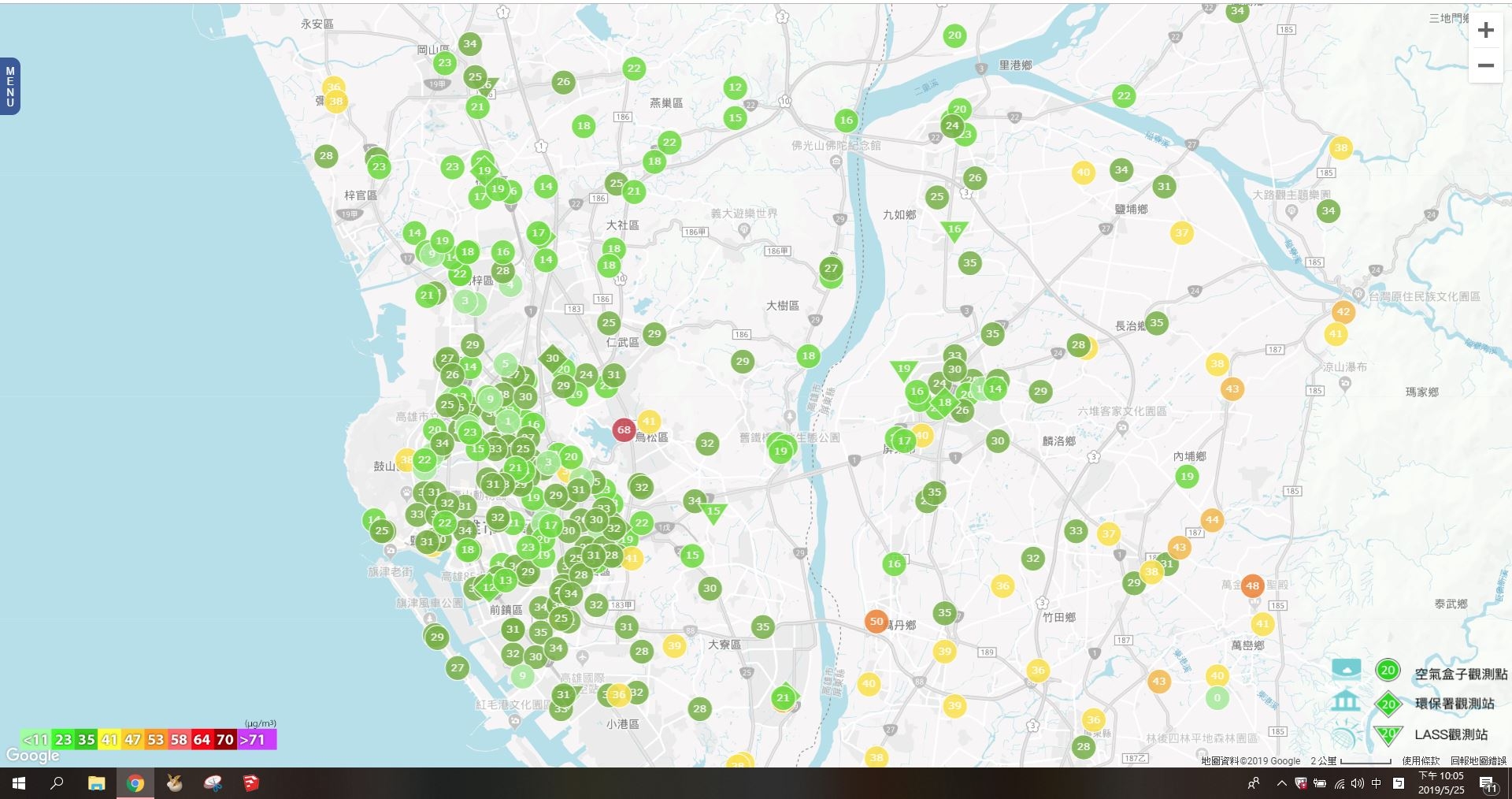Viewport: 1512px width, 799px height.
Task: Open the People tray icon
Action: [x=1254, y=783]
